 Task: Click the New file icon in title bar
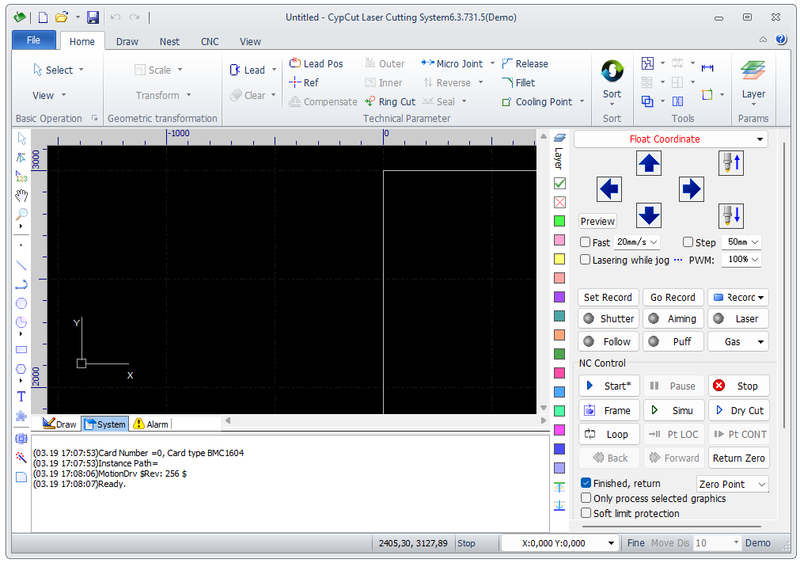(x=43, y=18)
